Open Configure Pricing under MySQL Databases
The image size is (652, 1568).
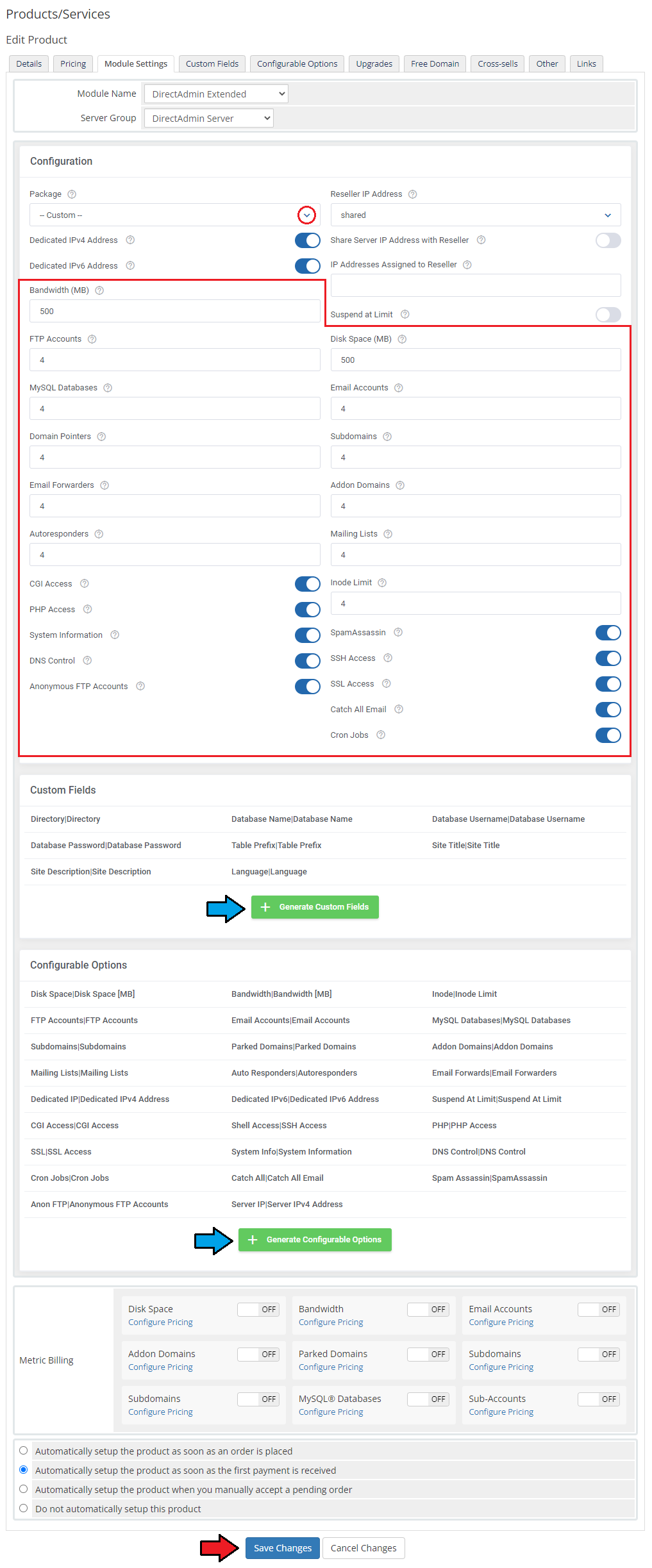[331, 1412]
